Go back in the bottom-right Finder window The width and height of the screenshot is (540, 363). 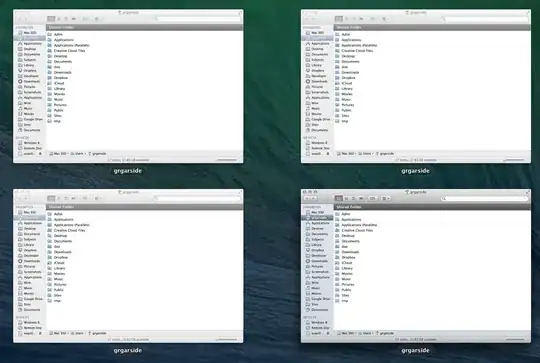307,198
